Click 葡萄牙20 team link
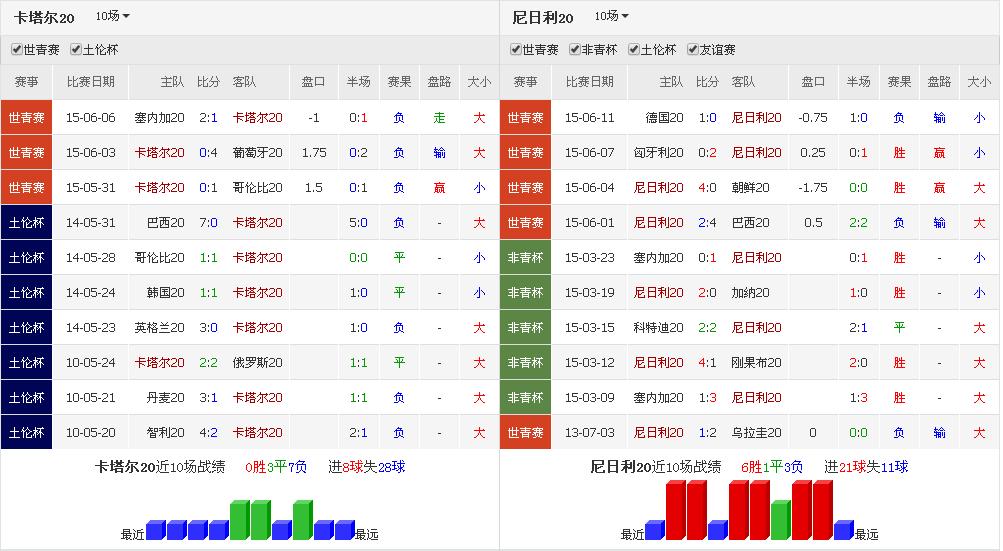 point(257,153)
